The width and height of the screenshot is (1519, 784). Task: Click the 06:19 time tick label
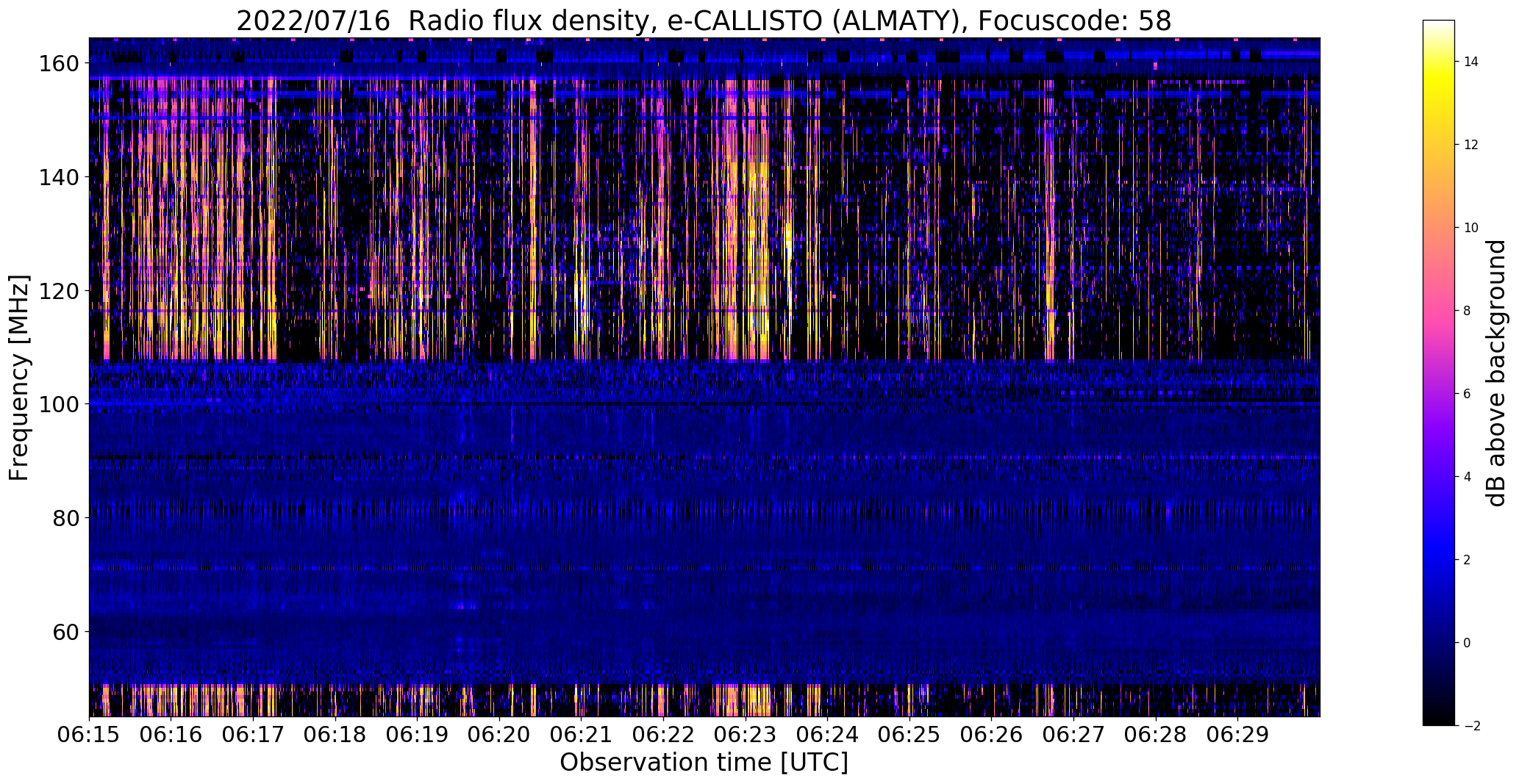coord(417,735)
